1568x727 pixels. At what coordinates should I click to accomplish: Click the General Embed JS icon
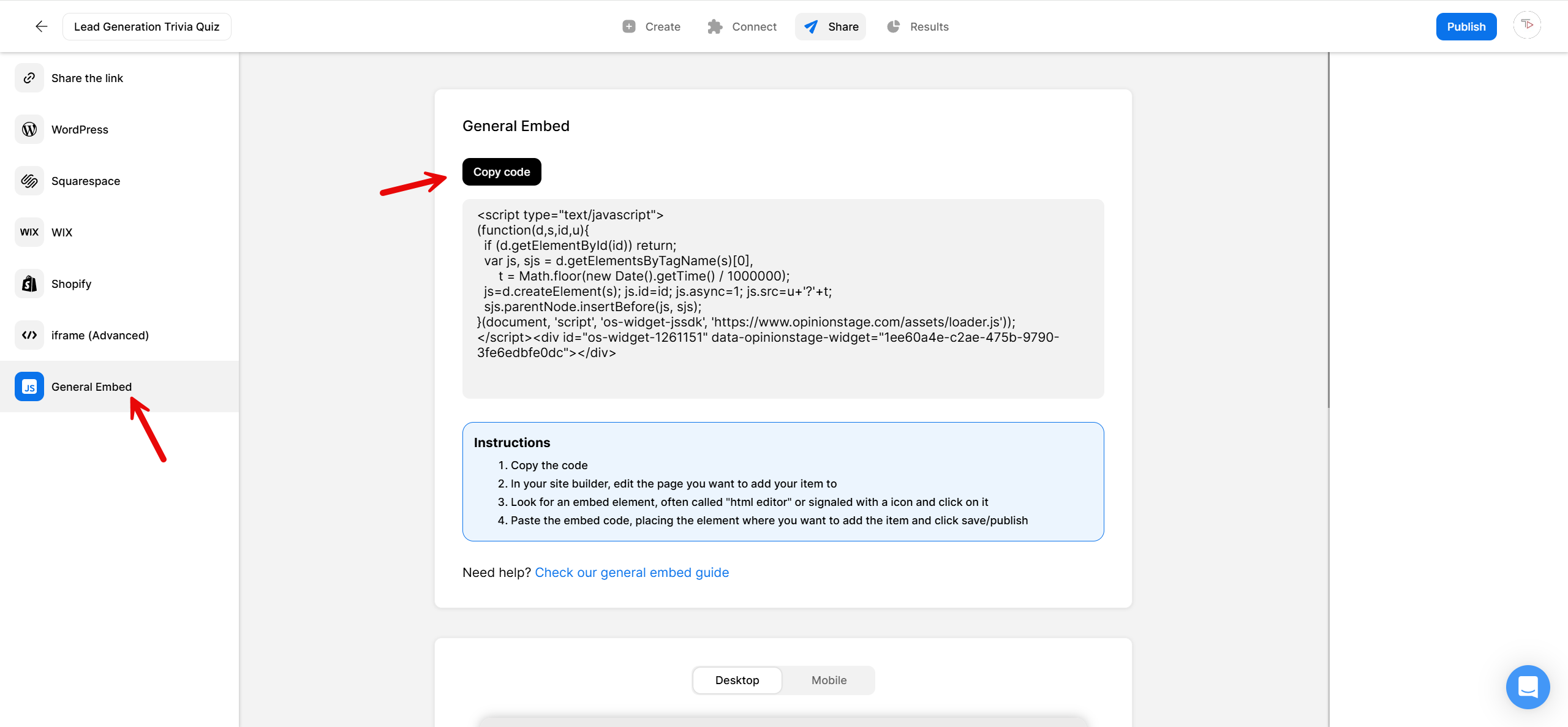(29, 386)
